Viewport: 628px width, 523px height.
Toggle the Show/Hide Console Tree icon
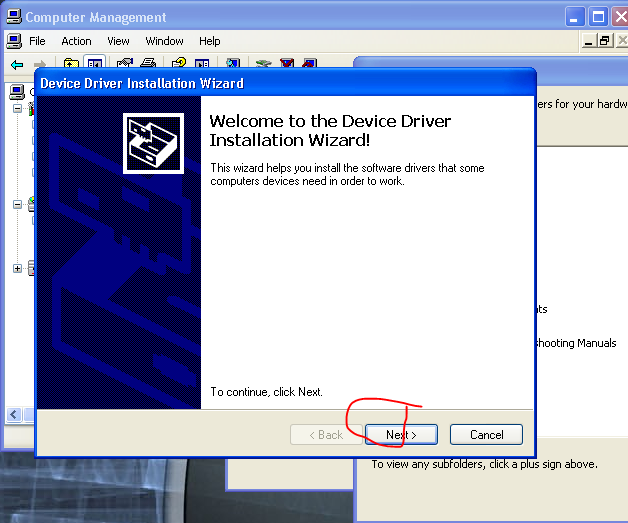click(x=95, y=62)
